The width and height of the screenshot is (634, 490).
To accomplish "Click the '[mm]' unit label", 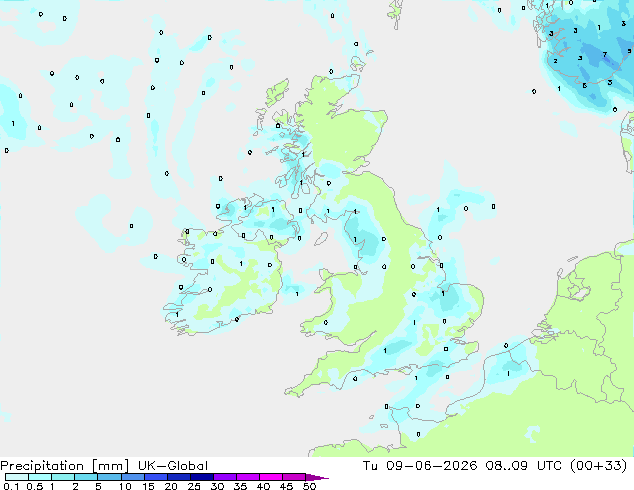I will coord(110,466).
